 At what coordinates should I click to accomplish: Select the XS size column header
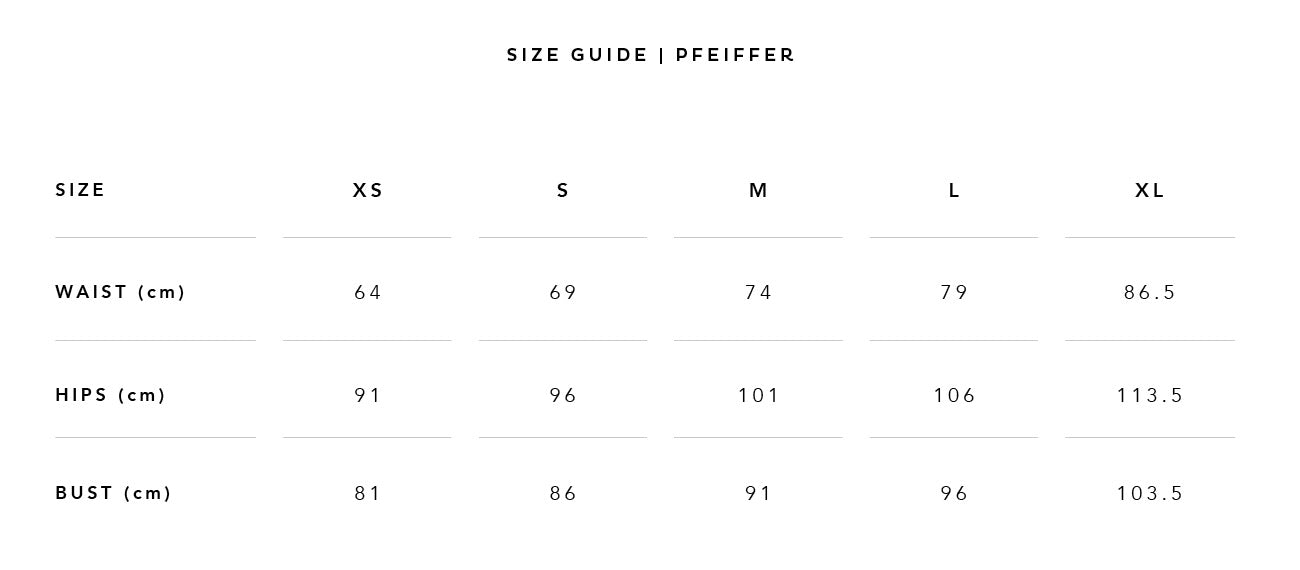[x=368, y=190]
